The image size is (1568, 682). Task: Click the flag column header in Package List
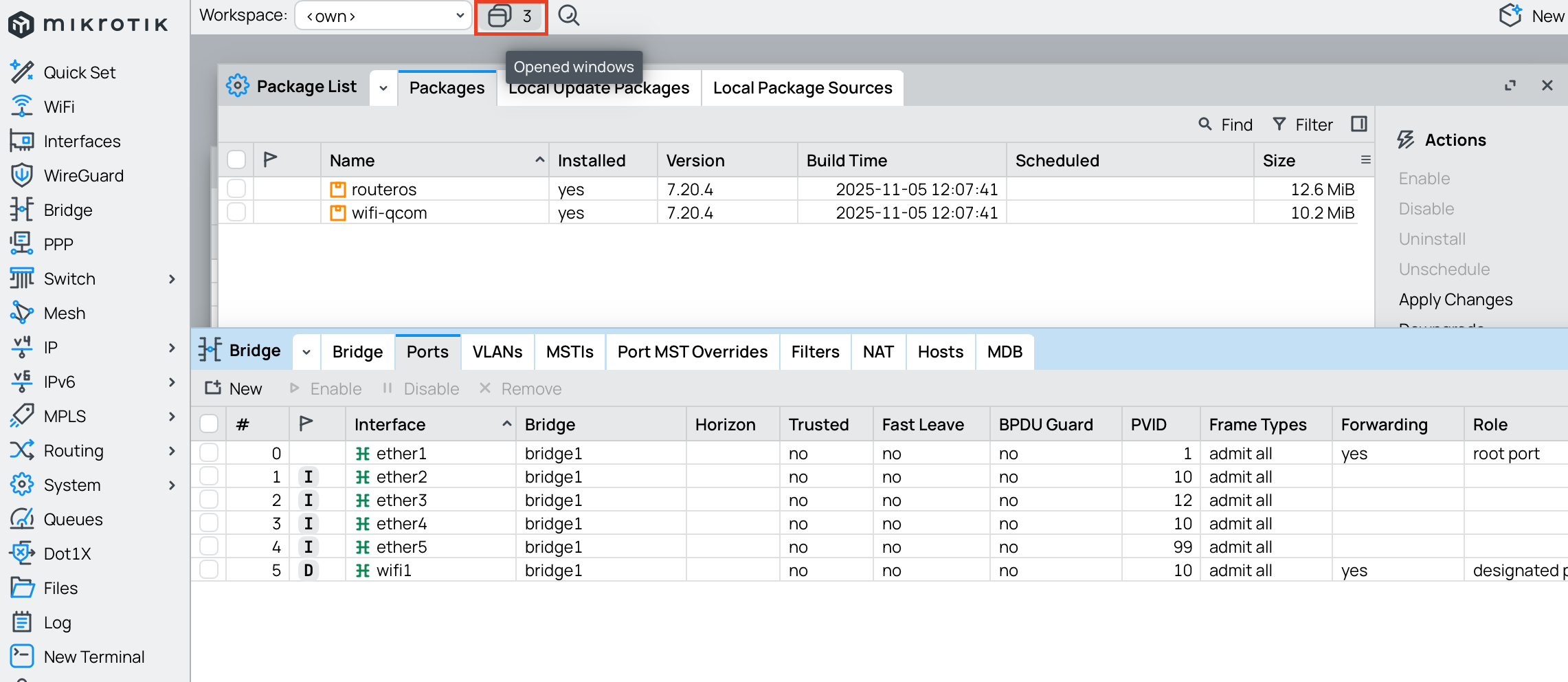pyautogui.click(x=271, y=159)
